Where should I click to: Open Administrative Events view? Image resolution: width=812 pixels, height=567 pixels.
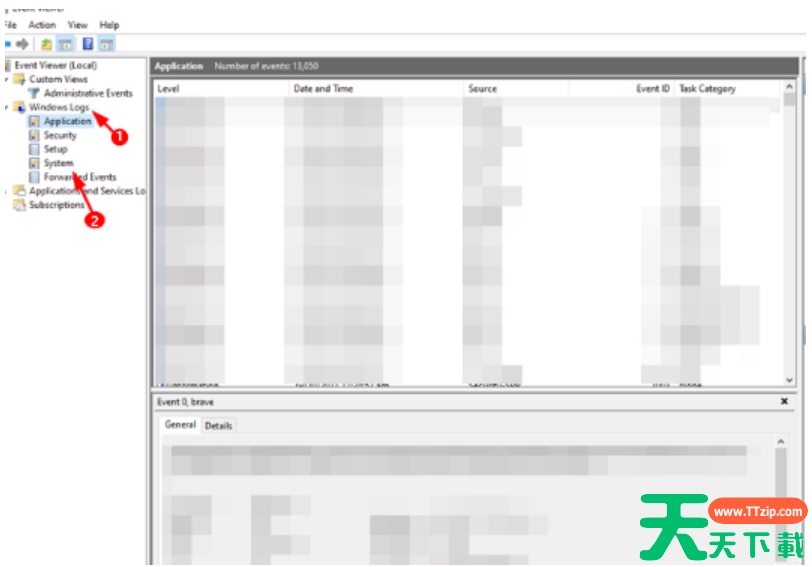pyautogui.click(x=88, y=93)
